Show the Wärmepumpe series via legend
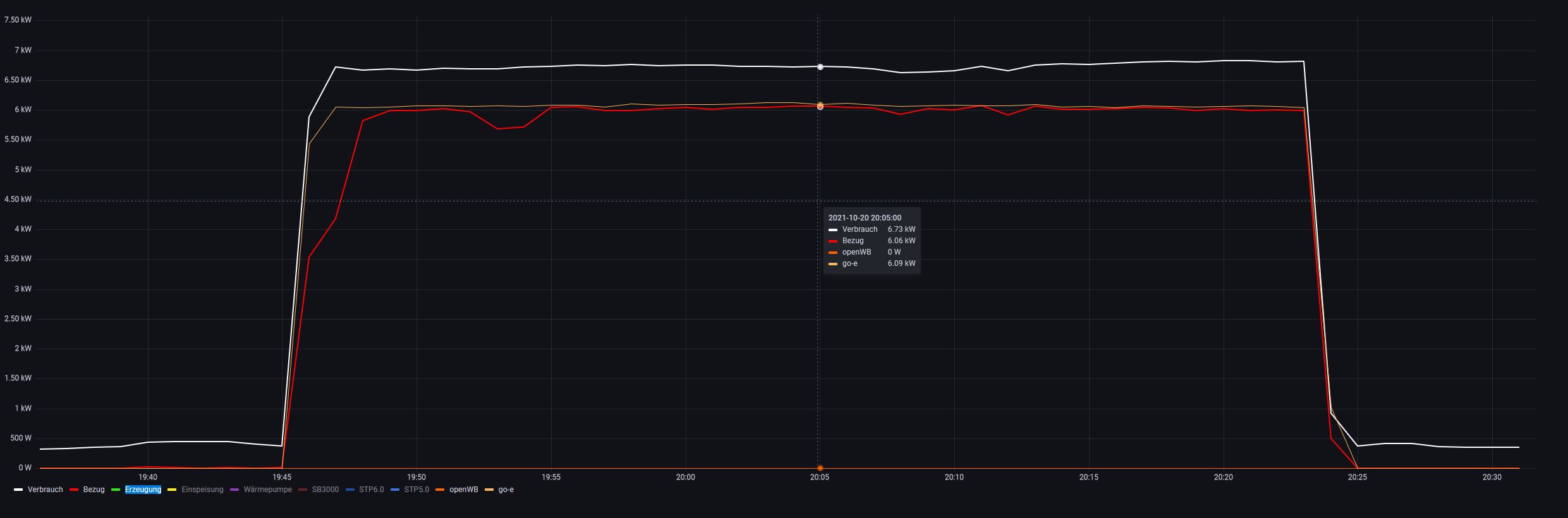The height and width of the screenshot is (518, 1568). 267,490
